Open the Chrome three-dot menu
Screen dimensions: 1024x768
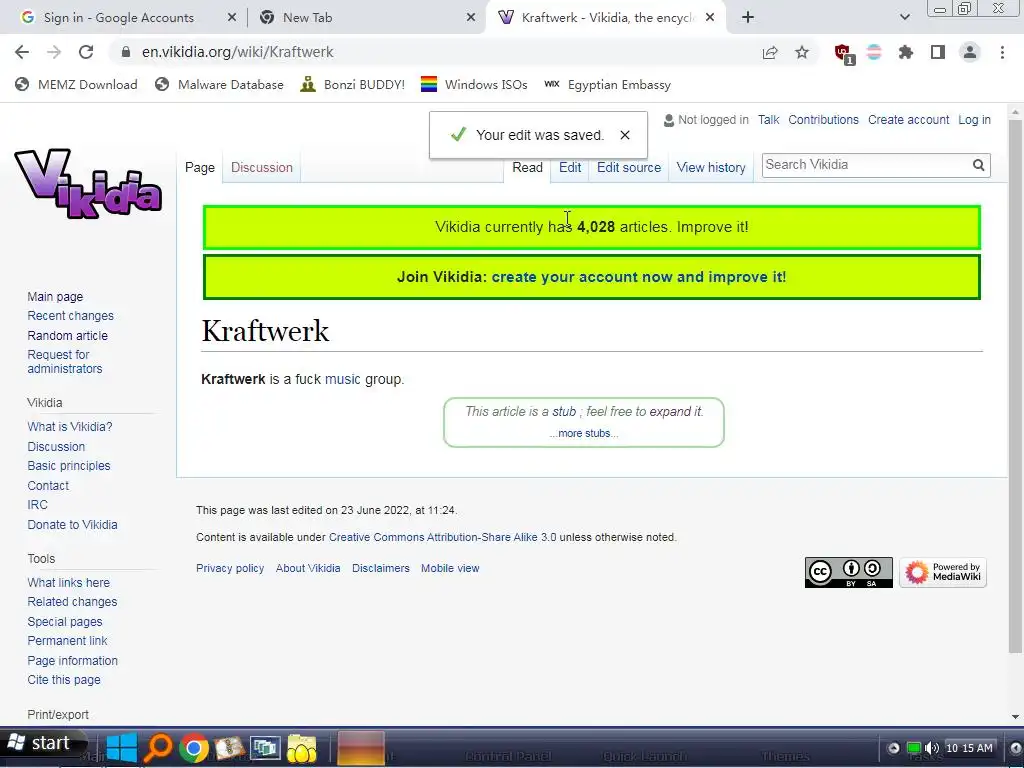(1002, 52)
